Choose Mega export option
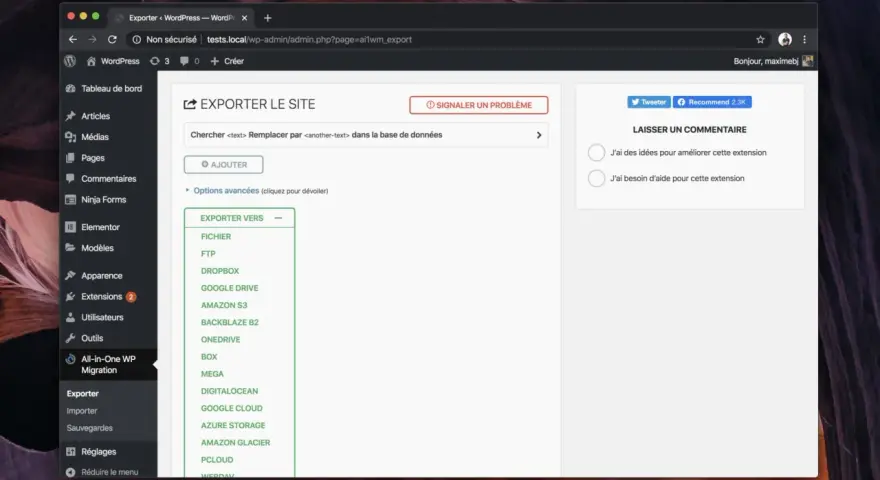This screenshot has width=880, height=480. (212, 373)
